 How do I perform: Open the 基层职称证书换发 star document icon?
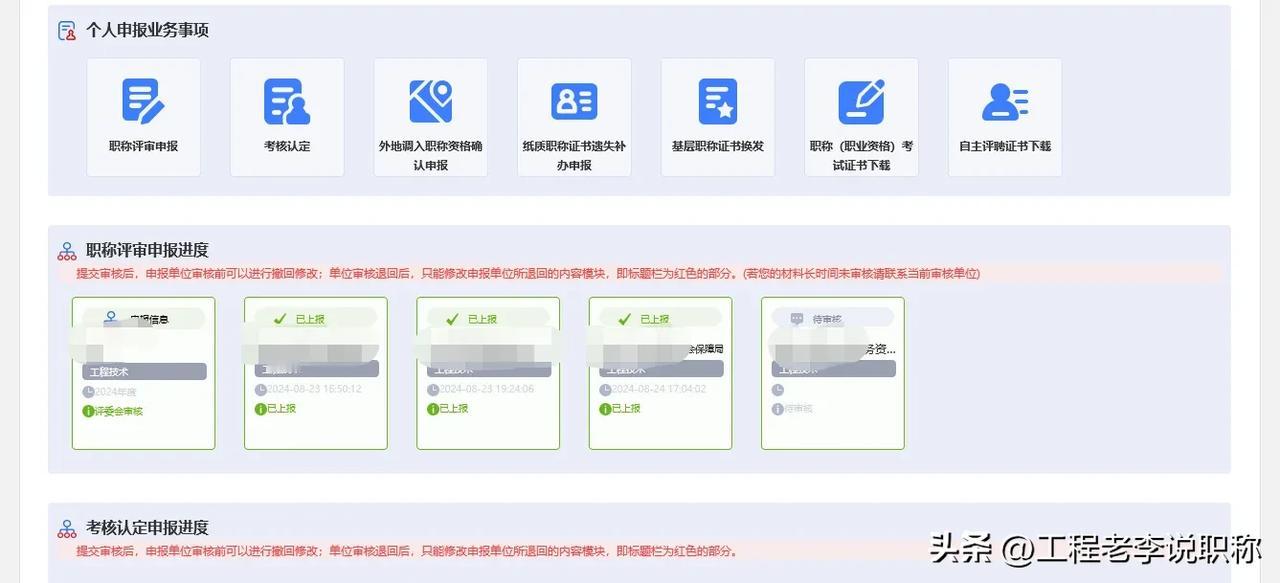pos(718,101)
